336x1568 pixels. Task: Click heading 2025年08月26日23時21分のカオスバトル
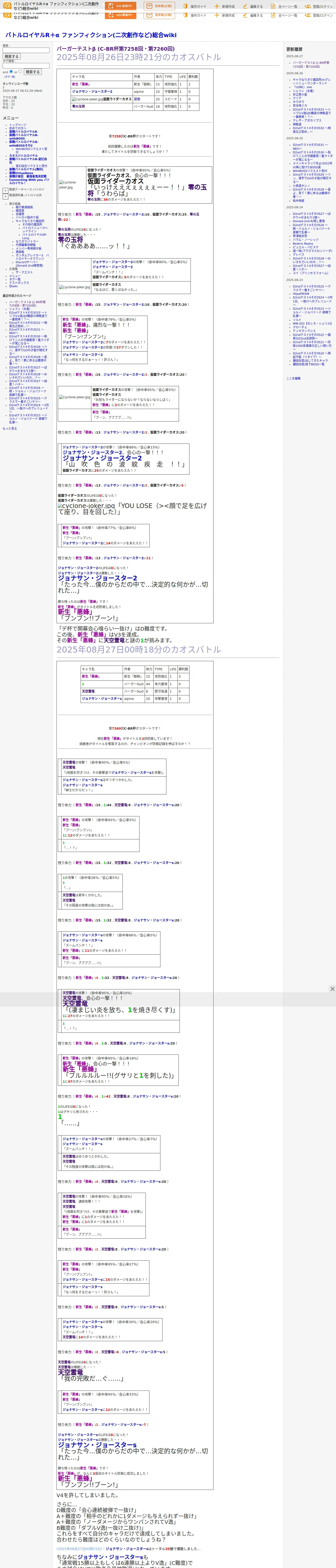pos(138,57)
